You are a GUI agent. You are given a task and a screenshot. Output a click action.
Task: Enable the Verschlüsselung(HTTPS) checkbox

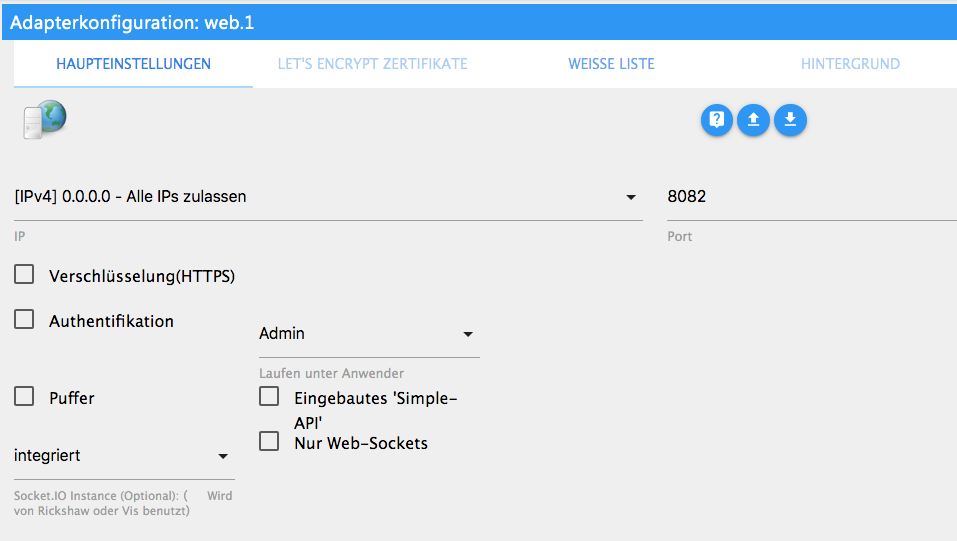(x=24, y=274)
